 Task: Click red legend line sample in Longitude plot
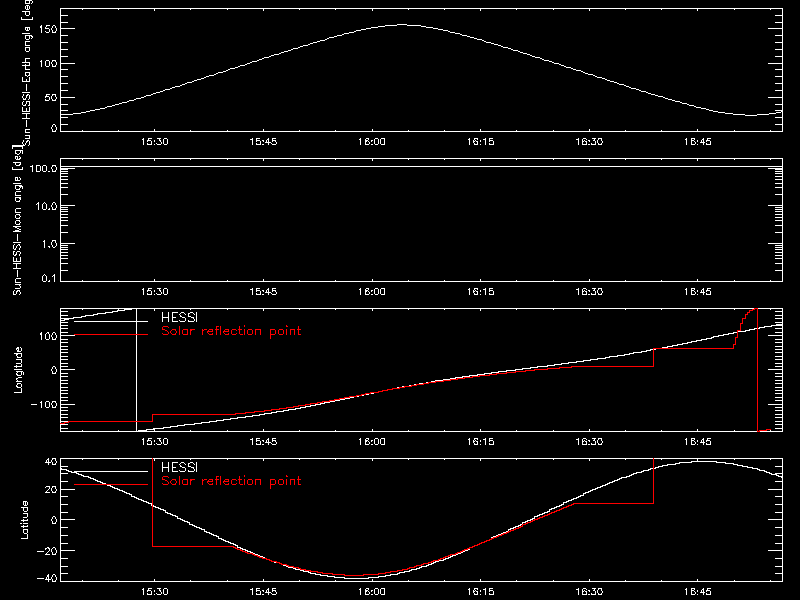(x=111, y=335)
